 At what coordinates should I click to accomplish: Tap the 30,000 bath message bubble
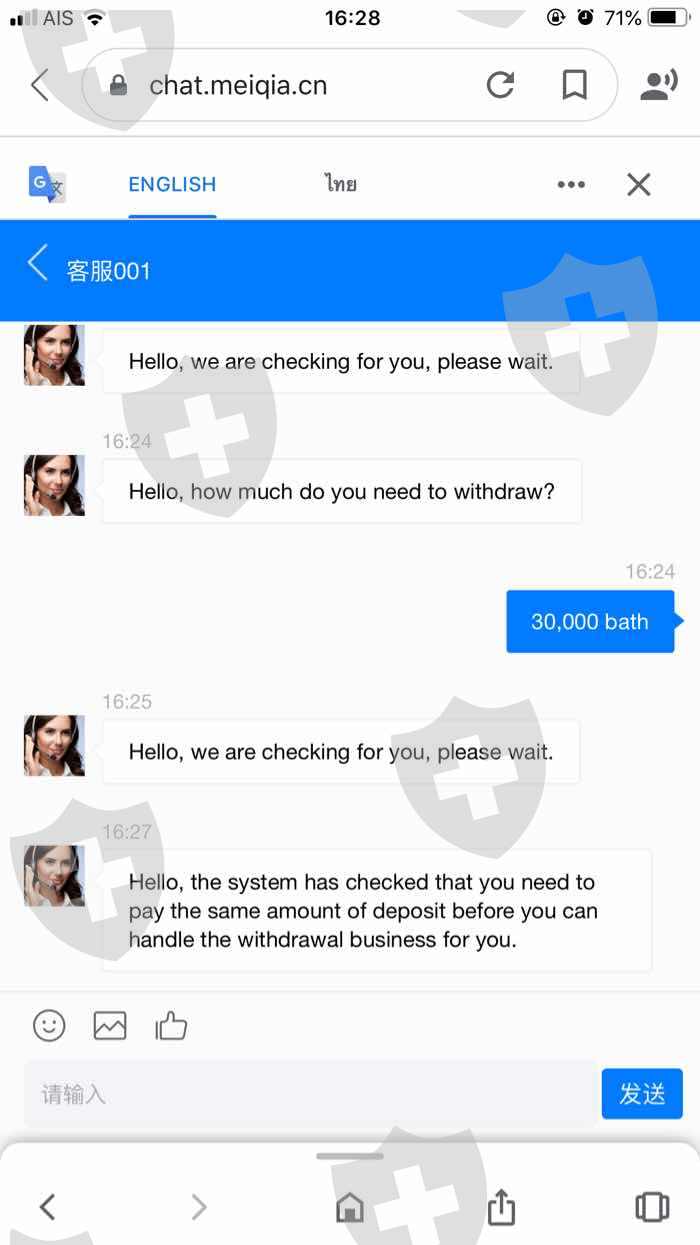[x=590, y=621]
